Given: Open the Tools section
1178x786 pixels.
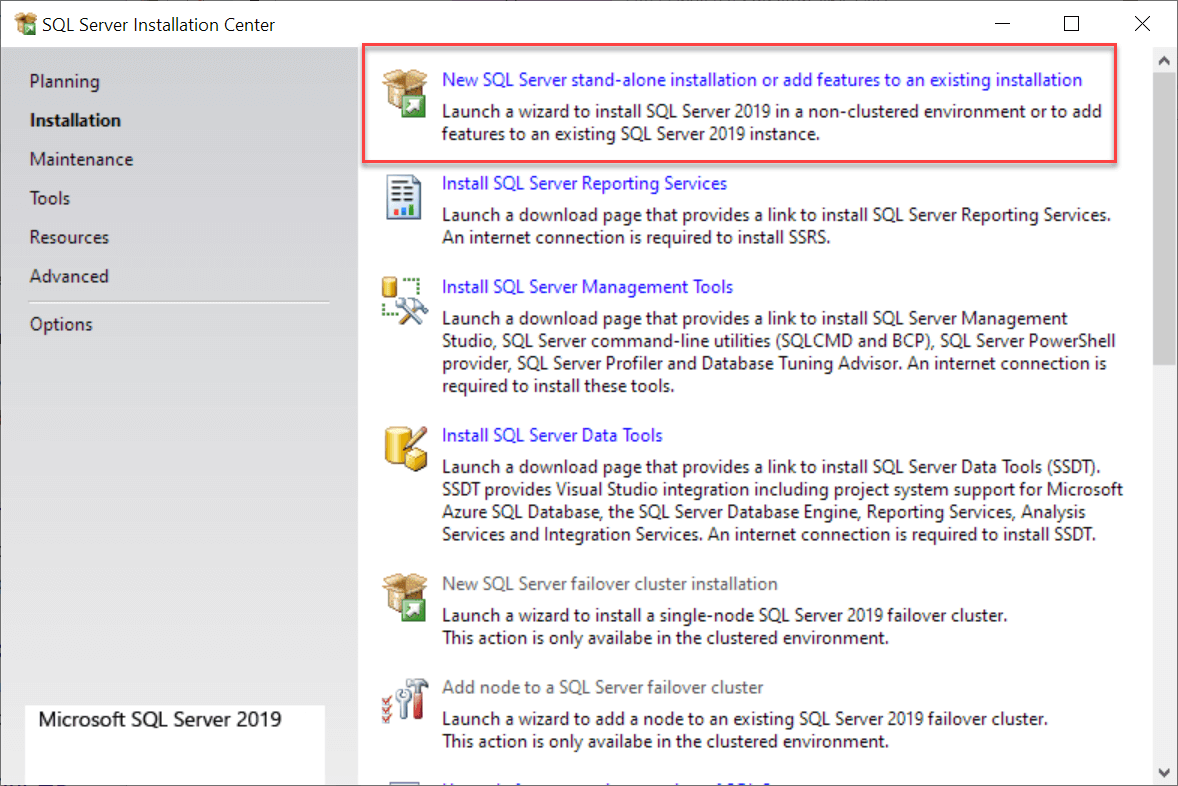Looking at the screenshot, I should pos(50,198).
